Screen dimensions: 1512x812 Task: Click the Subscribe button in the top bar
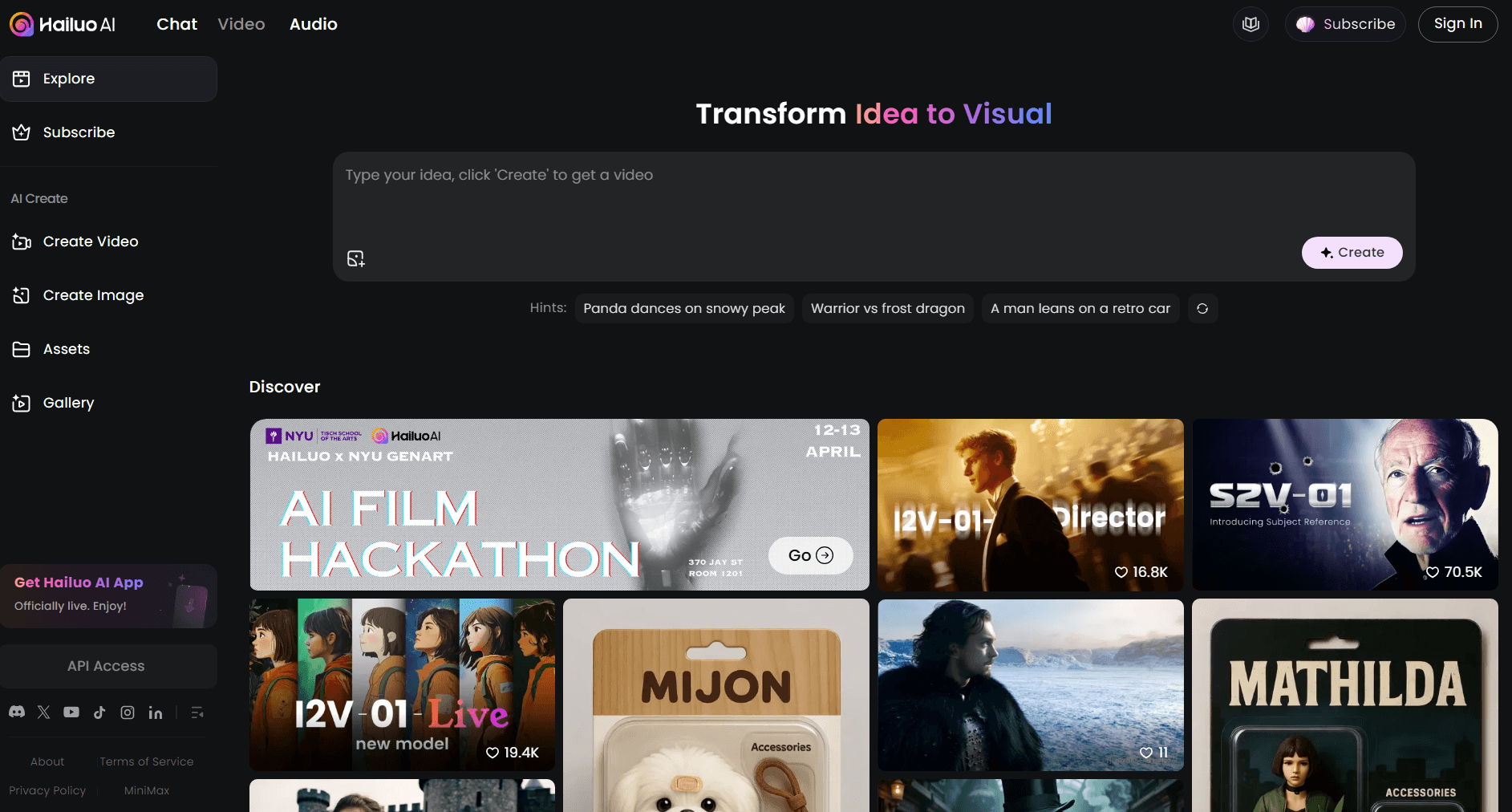tap(1345, 24)
